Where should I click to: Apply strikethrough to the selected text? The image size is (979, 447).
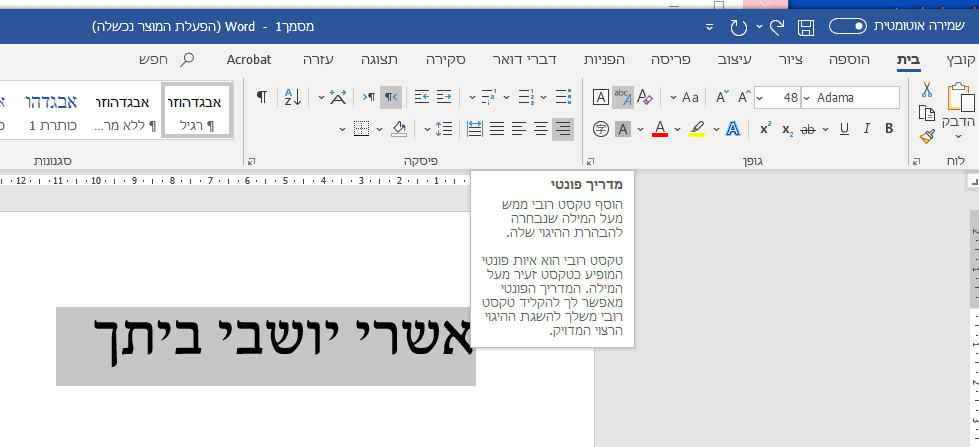[x=808, y=129]
